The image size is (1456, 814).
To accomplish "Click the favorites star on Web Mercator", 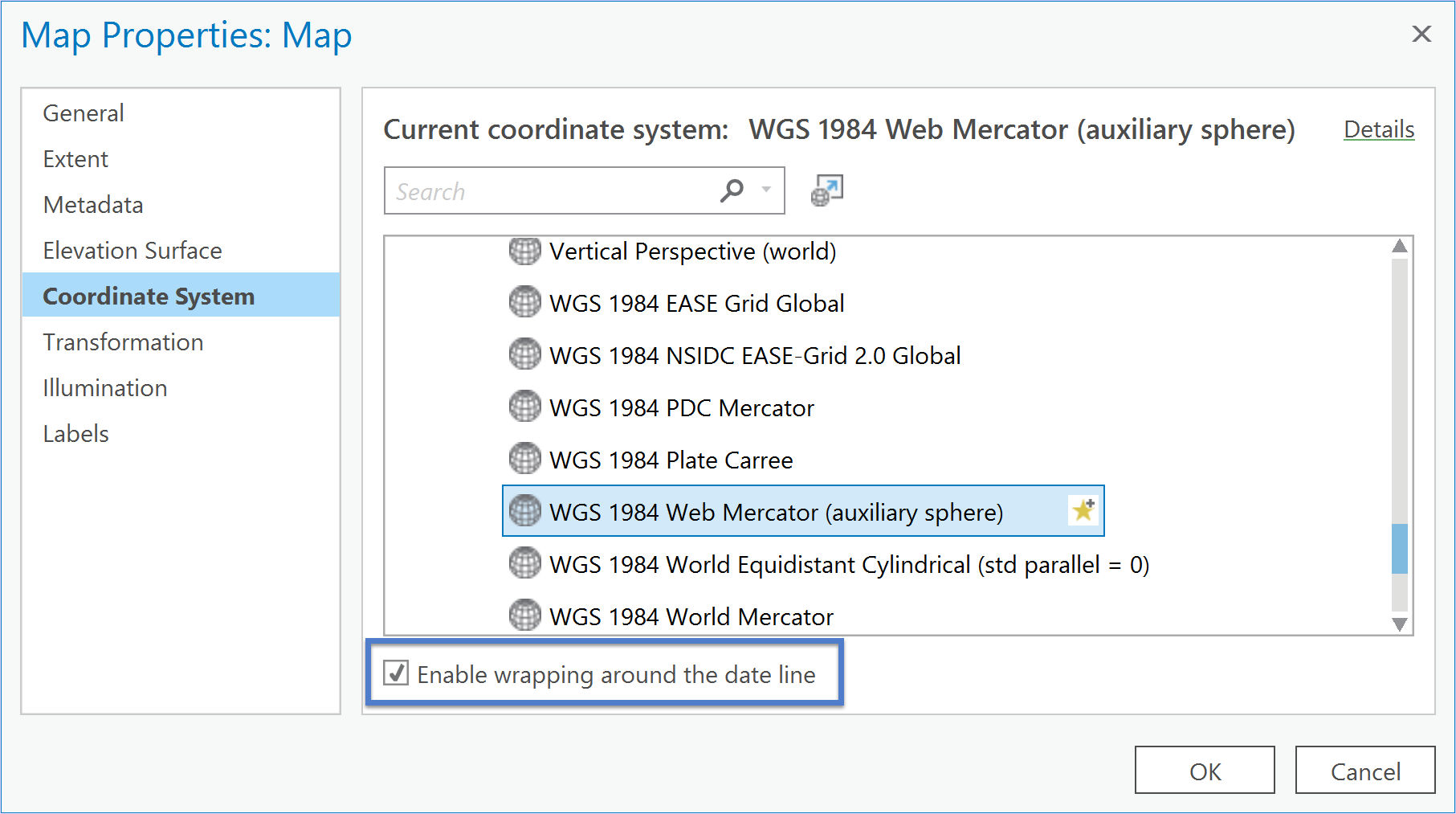I will (1083, 510).
